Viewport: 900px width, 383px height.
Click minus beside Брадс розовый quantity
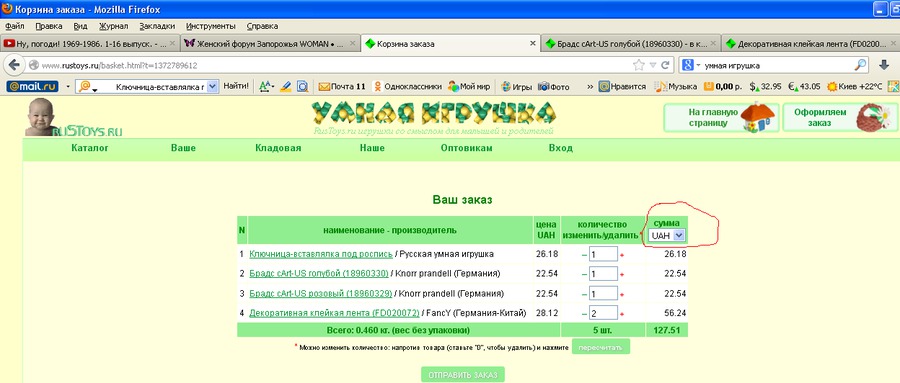coord(584,294)
